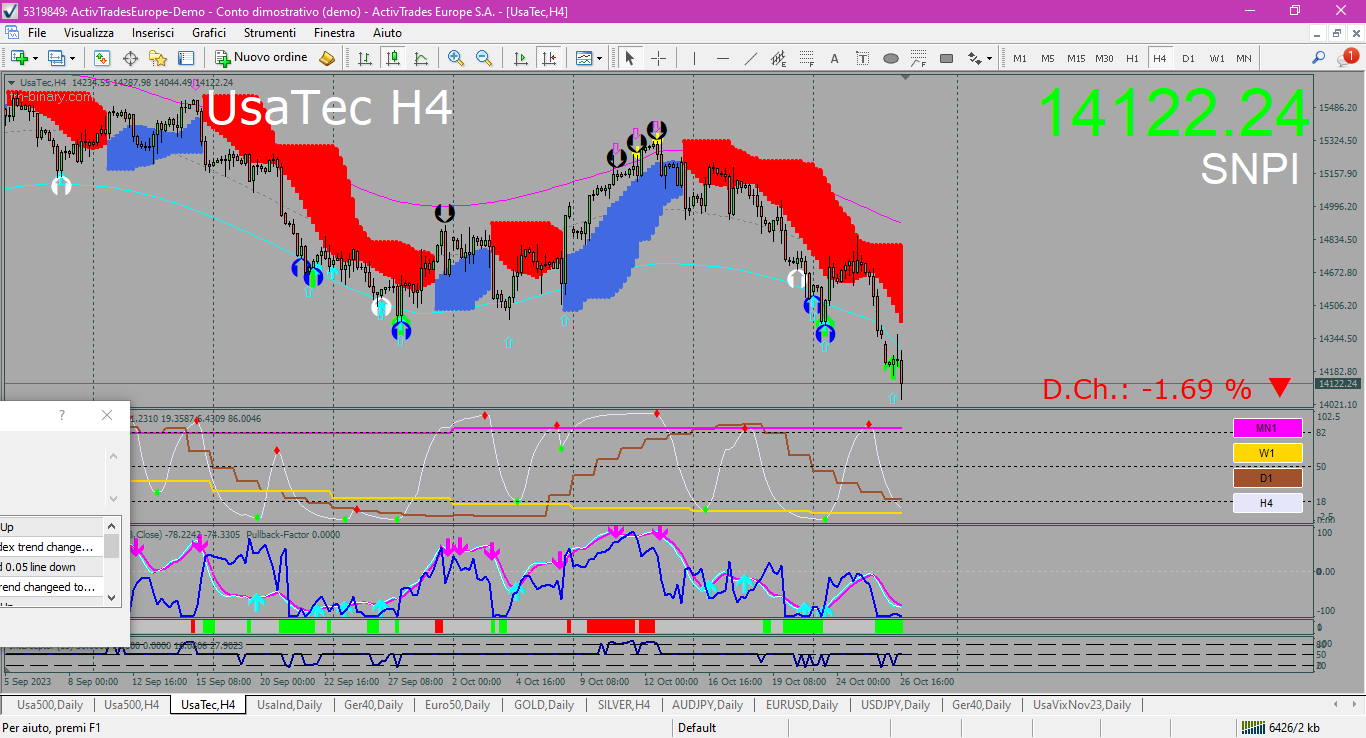This screenshot has height=738, width=1366.
Task: Select the '0.05 line down' list row
Action: coord(52,567)
